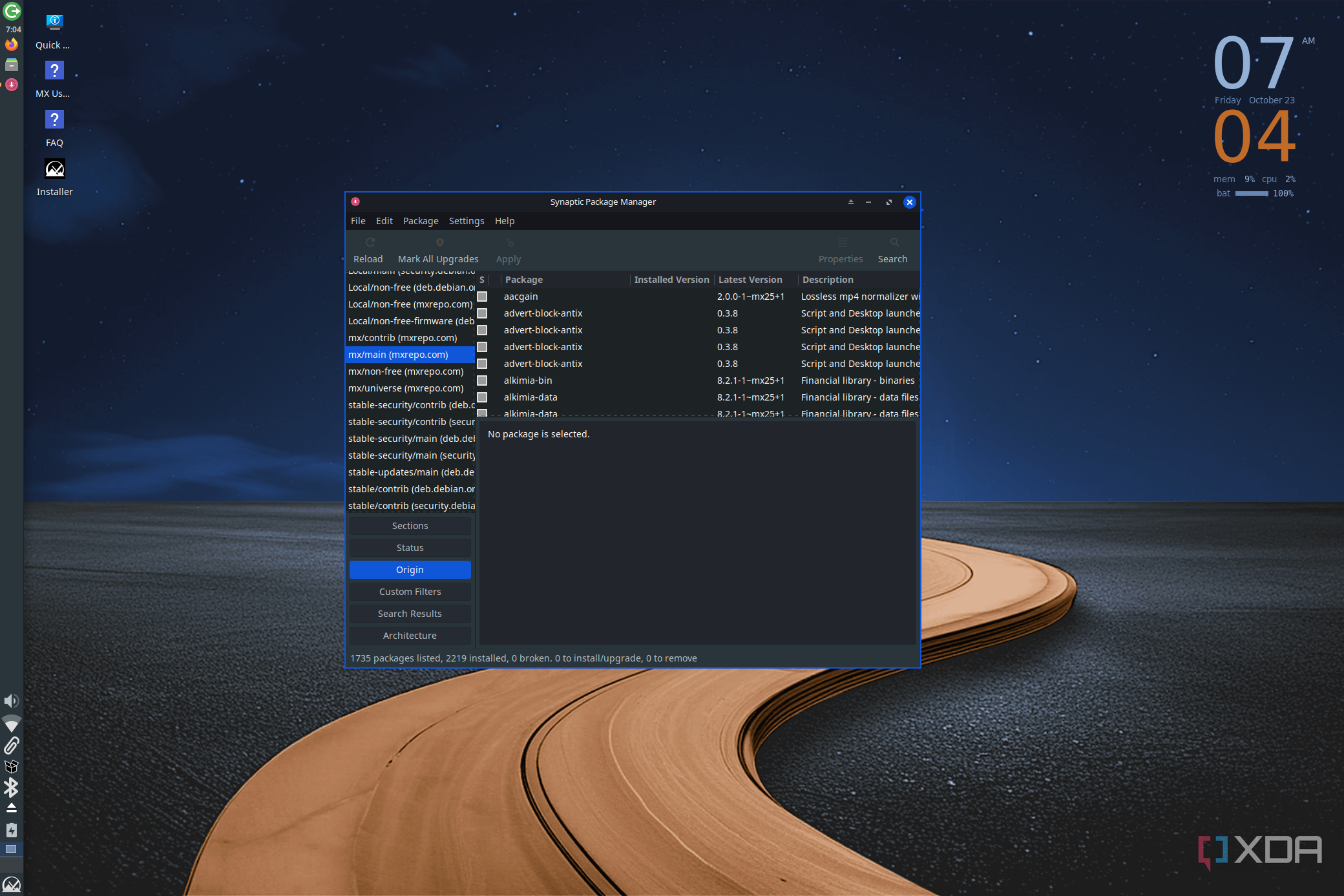Screen dimensions: 1344x896
Task: Click 'Lossless mp4 normalizer' description cell
Action: point(860,297)
